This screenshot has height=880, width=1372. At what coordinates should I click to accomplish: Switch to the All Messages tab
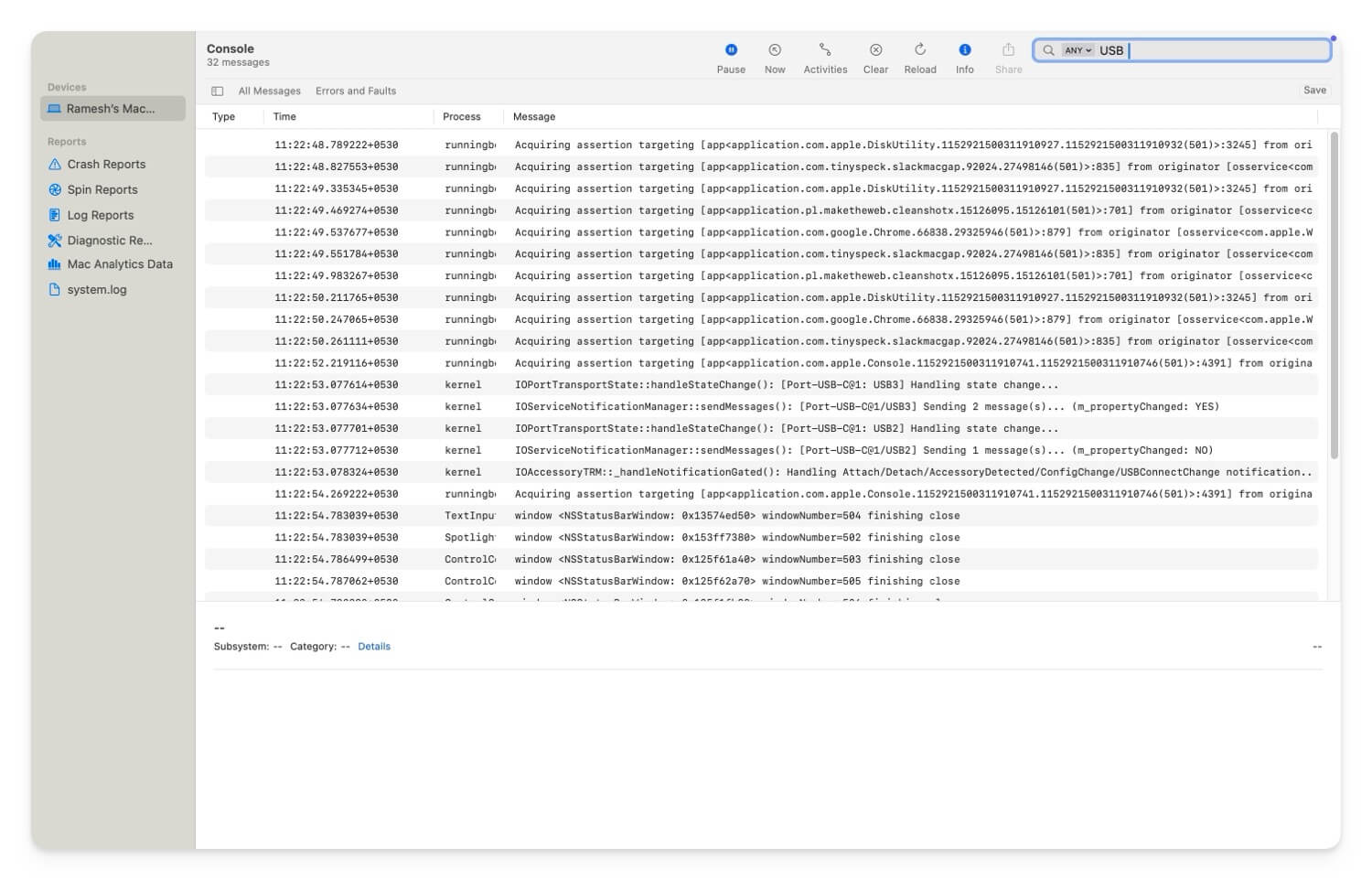point(269,91)
